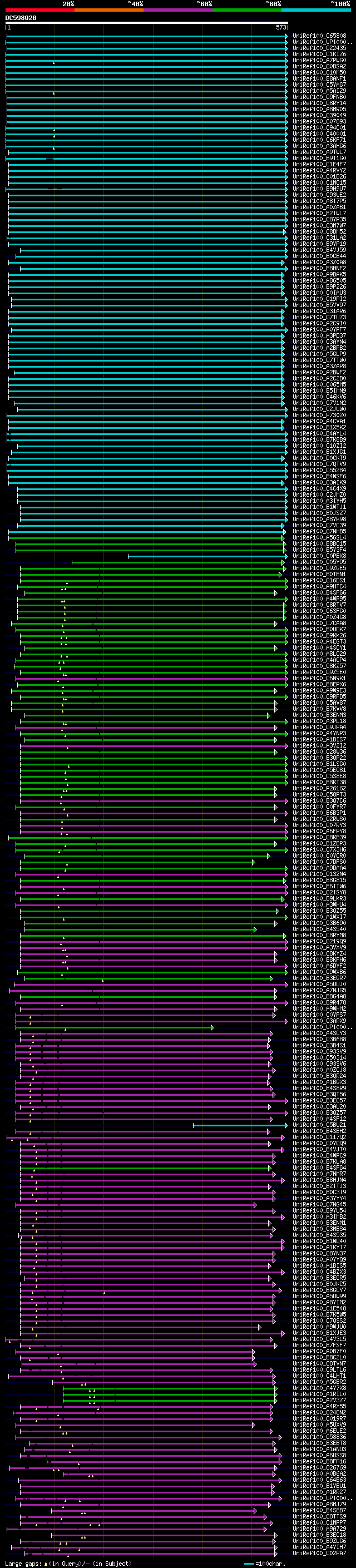This screenshot has width=356, height=1568.
Task: Select hit label UniRef100_B1LSG0
Action: (319, 764)
